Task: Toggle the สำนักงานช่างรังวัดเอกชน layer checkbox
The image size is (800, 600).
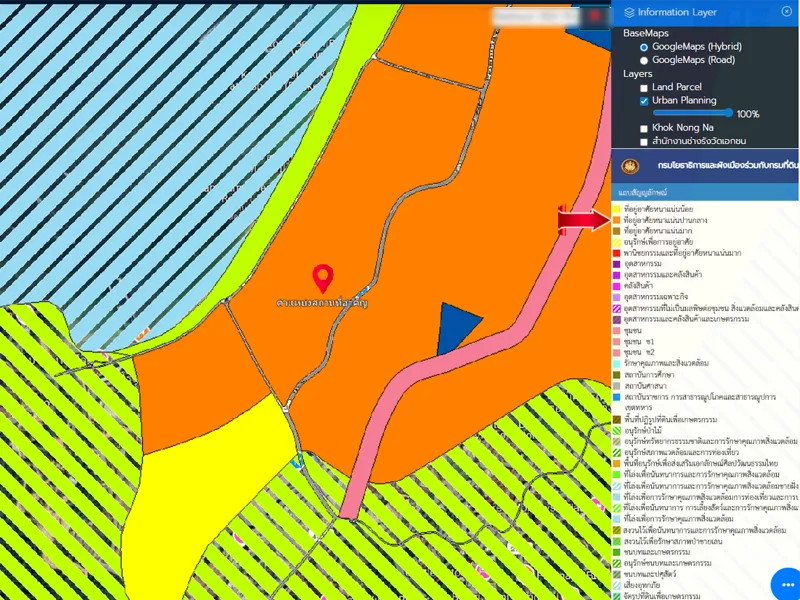Action: (644, 142)
